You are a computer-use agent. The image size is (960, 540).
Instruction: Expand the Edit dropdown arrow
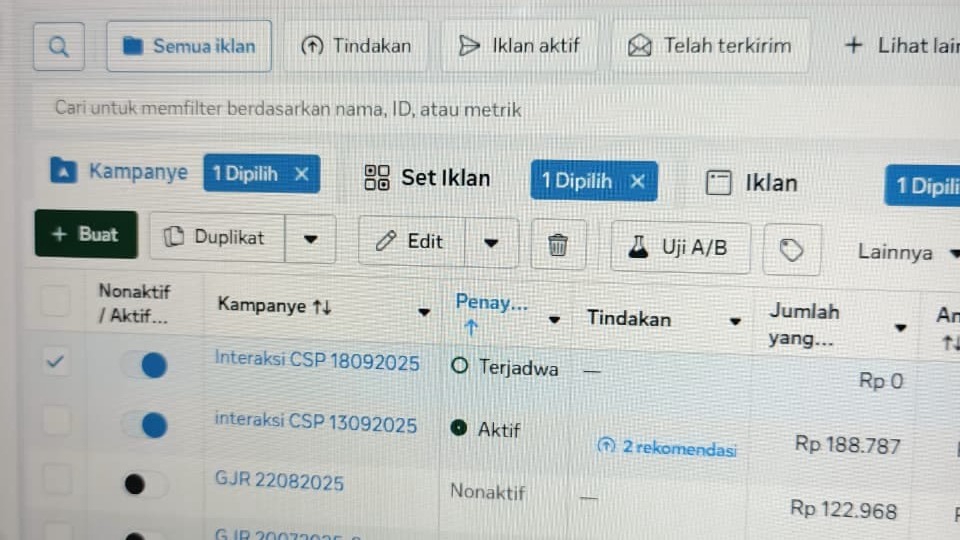coord(491,243)
